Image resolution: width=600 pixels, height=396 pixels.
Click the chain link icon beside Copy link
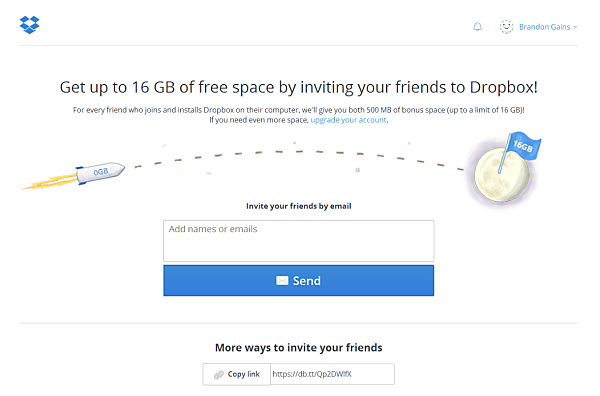[x=219, y=375]
